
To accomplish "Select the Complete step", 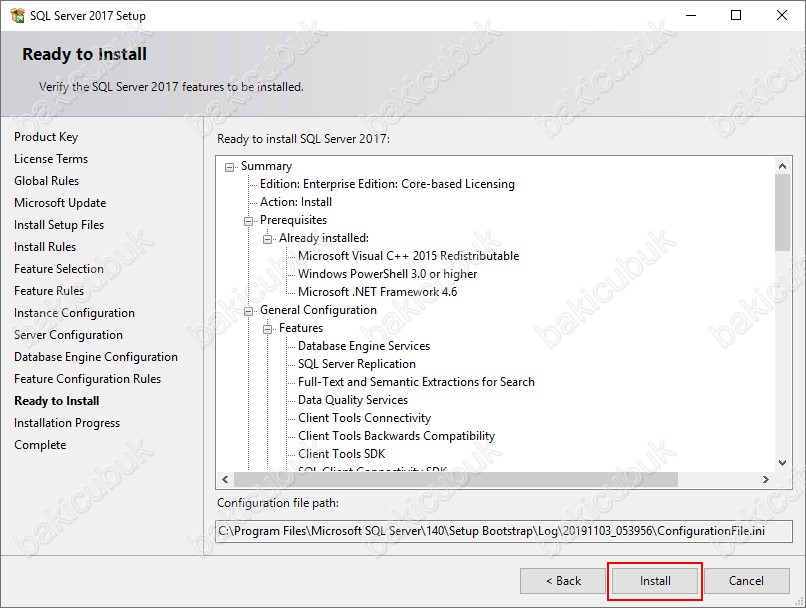I will coord(40,445).
